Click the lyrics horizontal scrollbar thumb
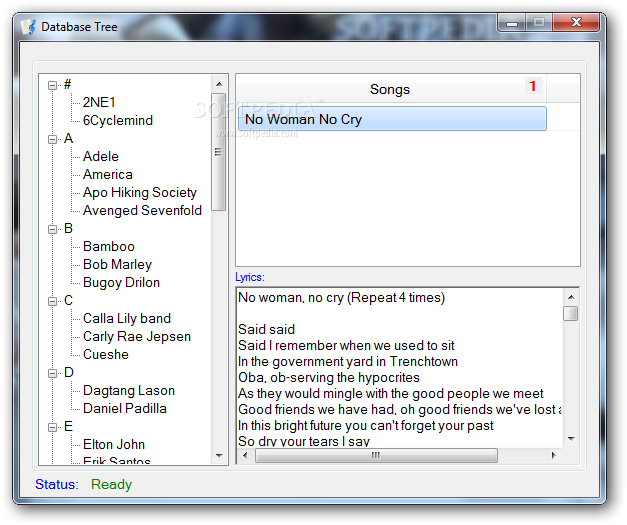The height and width of the screenshot is (525, 627). click(376, 455)
